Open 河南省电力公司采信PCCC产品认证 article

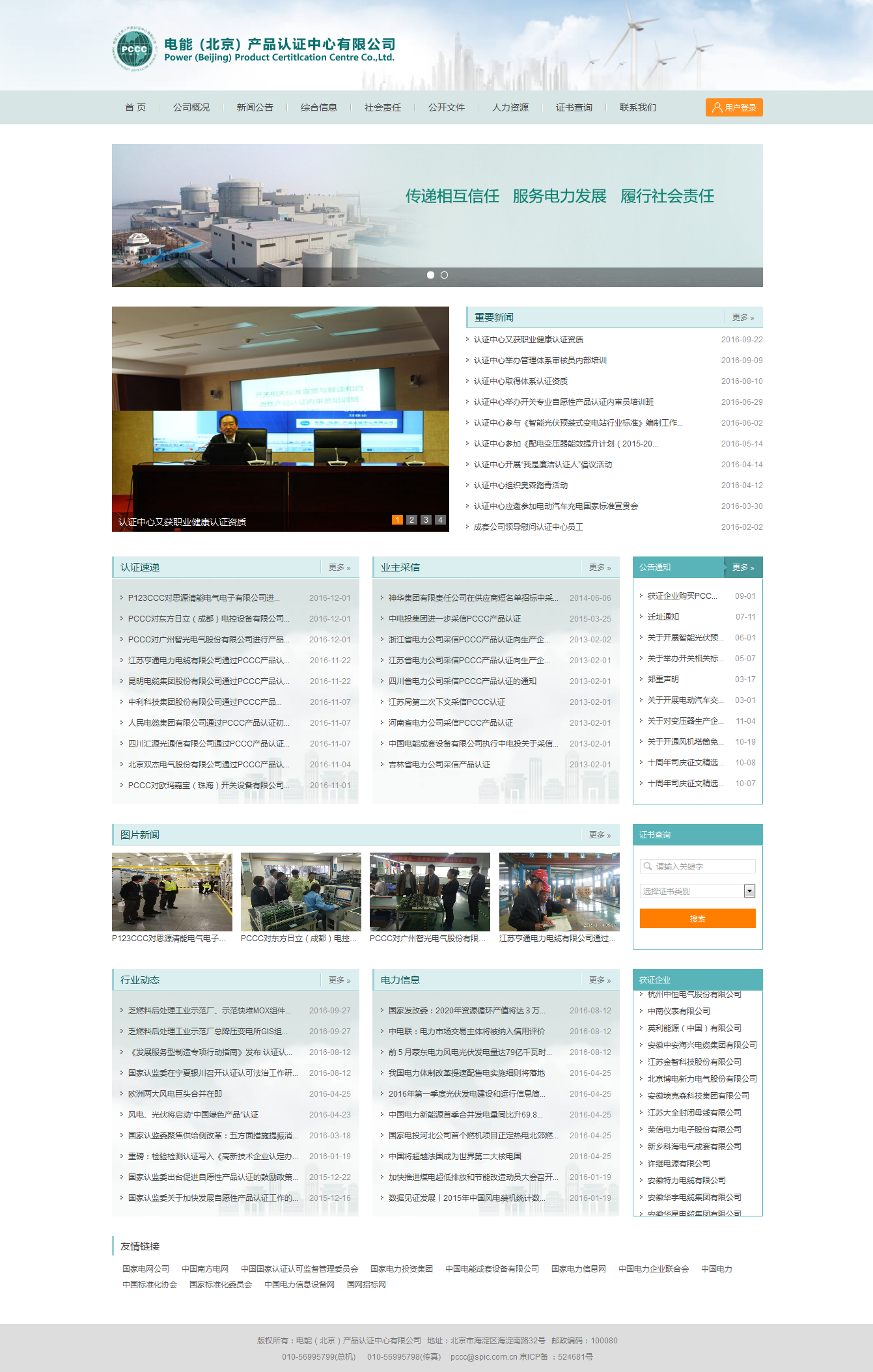tap(450, 723)
